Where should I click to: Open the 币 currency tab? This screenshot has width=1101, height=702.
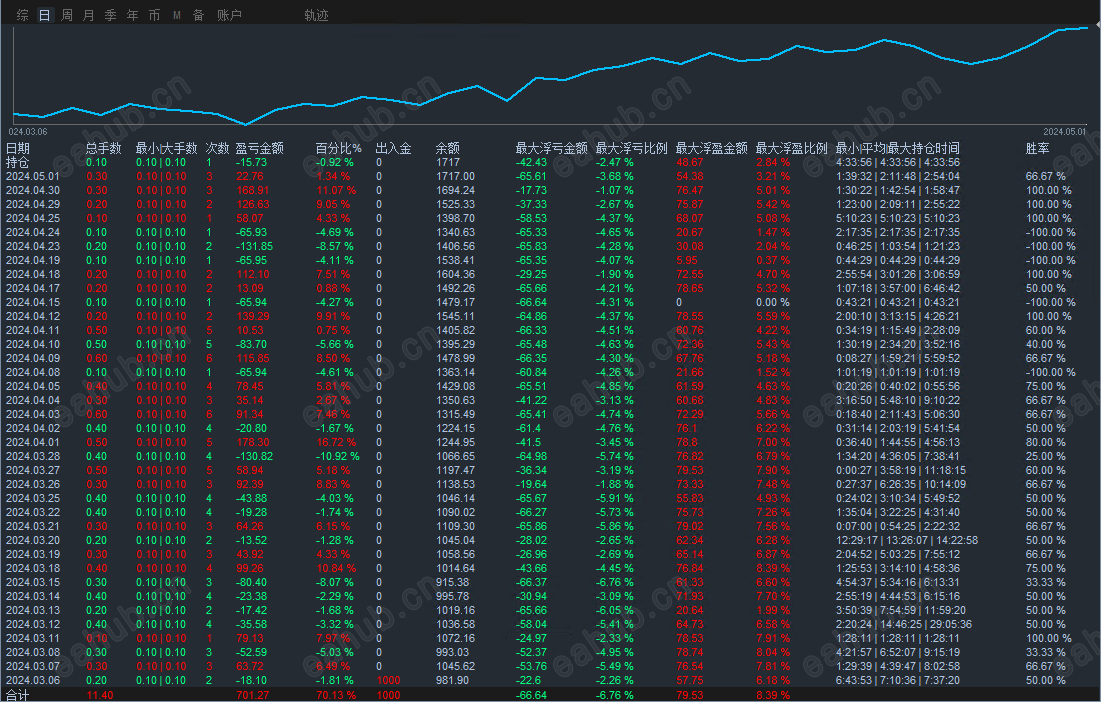click(x=154, y=15)
